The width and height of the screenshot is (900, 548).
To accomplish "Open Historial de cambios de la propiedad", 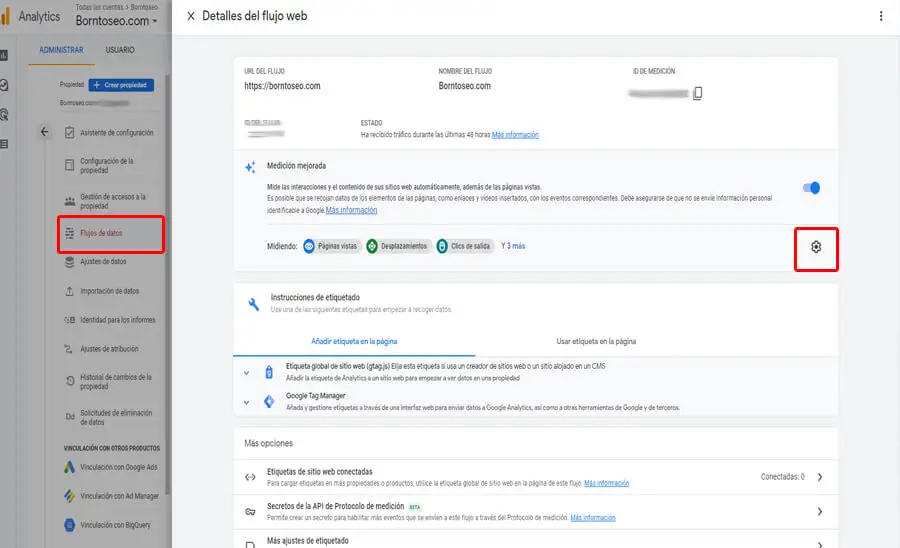I will click(x=109, y=382).
